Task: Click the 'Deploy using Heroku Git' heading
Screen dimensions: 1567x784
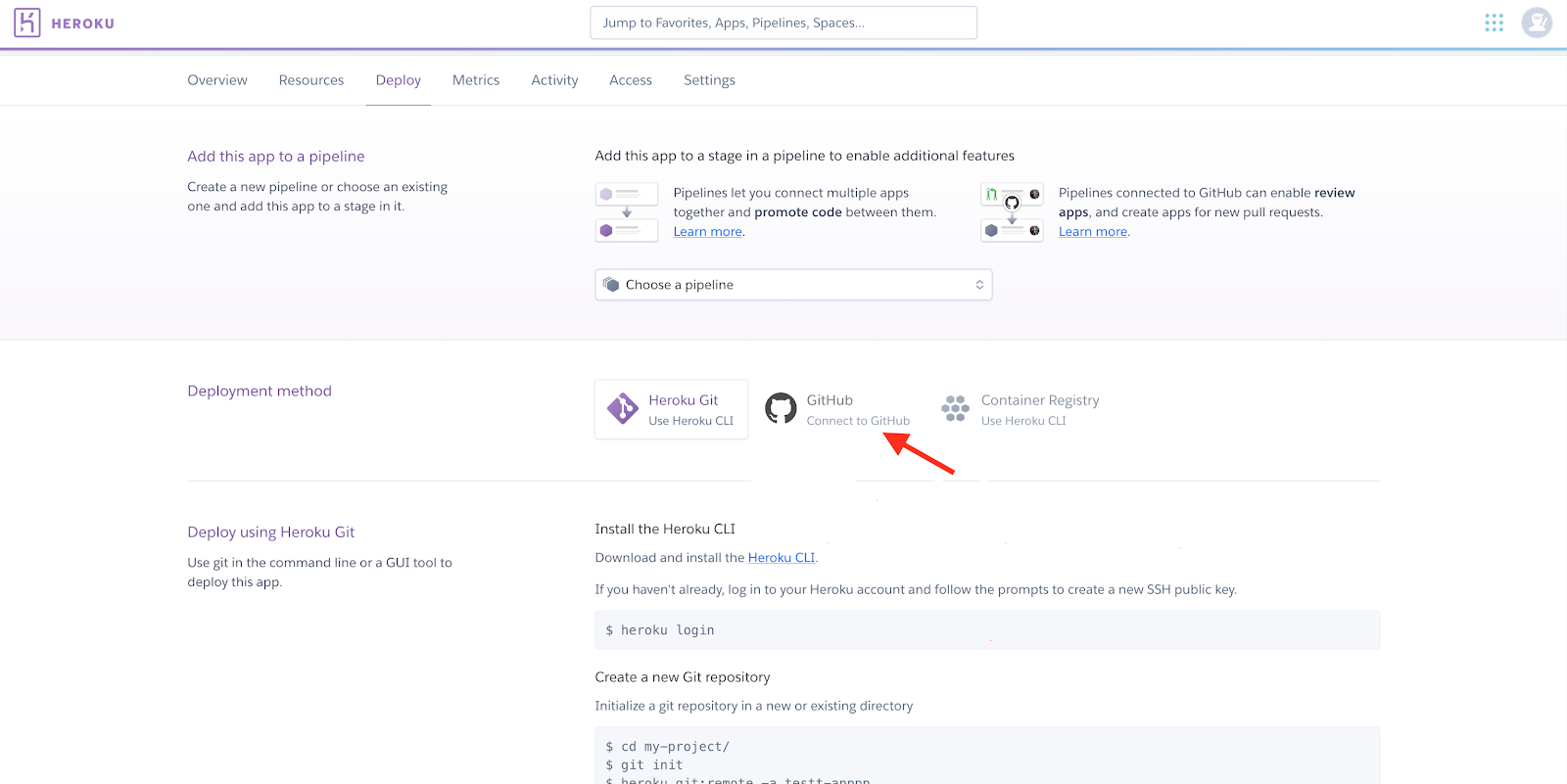Action: point(271,532)
